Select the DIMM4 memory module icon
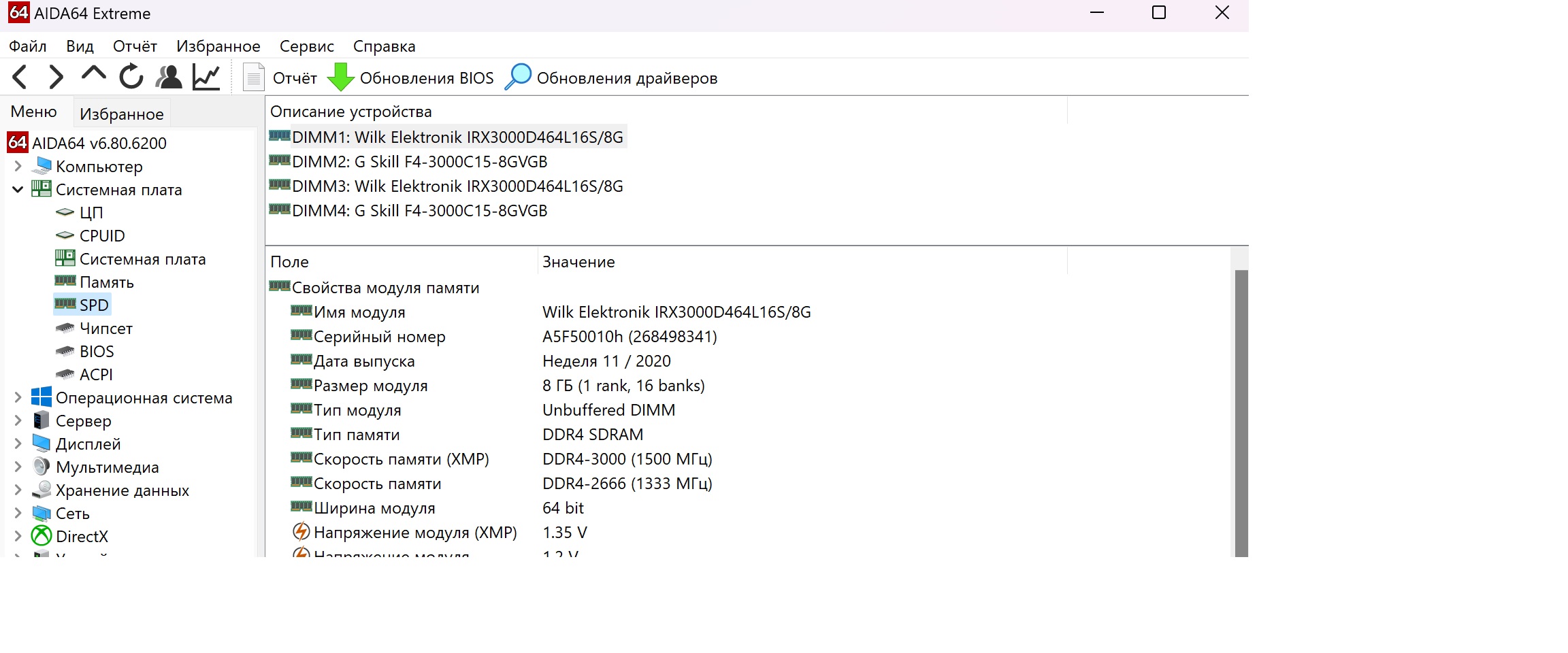This screenshot has height=653, width=1568. coord(280,210)
